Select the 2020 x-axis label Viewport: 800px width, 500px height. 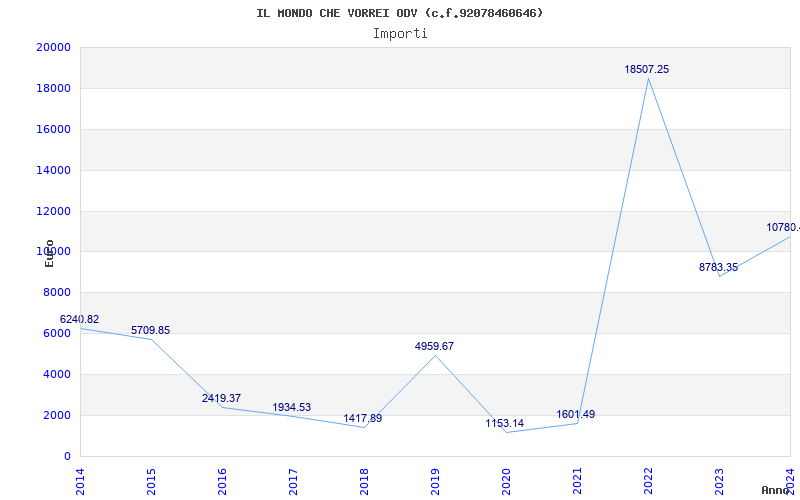tap(506, 482)
